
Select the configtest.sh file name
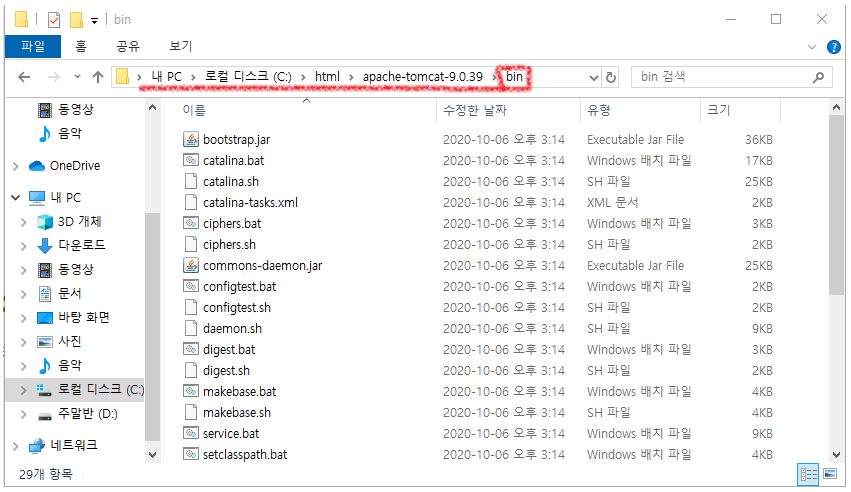coord(237,308)
